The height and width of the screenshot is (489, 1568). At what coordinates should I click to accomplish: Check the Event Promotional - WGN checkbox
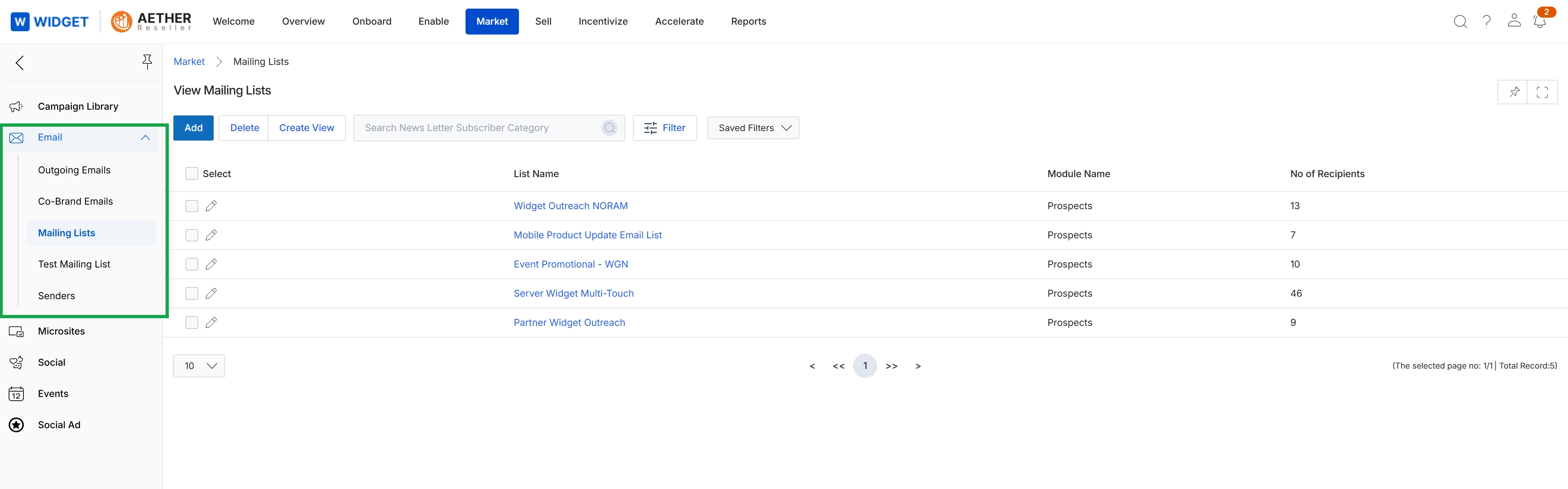[x=192, y=265]
